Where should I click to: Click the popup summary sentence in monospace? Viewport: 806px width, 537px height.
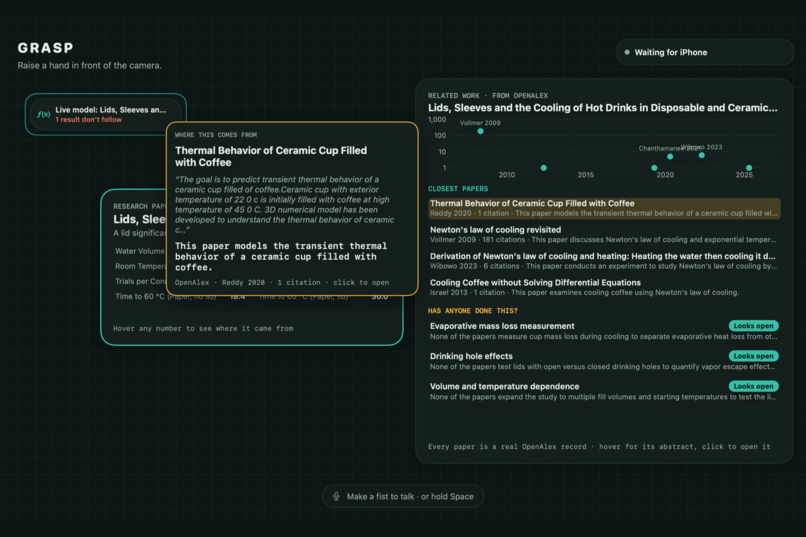pyautogui.click(x=281, y=256)
